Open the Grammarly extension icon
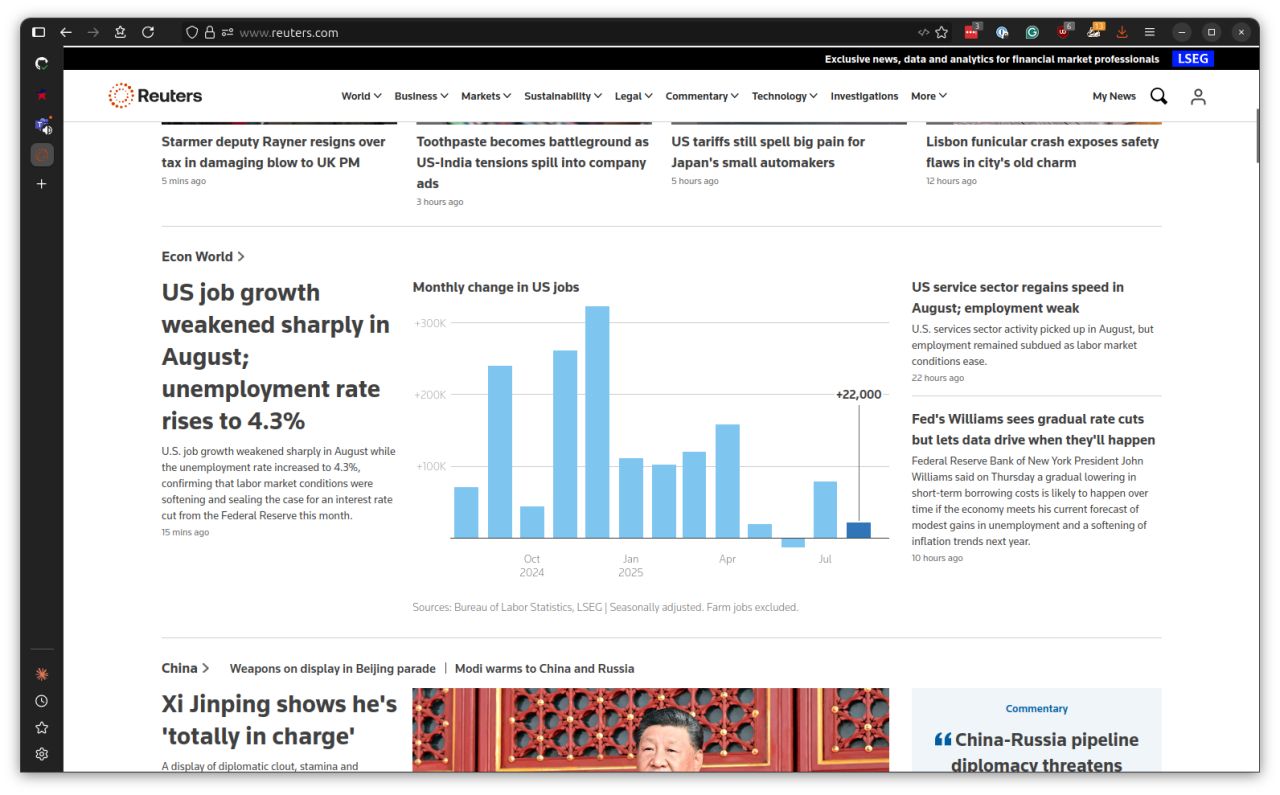 pyautogui.click(x=1032, y=32)
